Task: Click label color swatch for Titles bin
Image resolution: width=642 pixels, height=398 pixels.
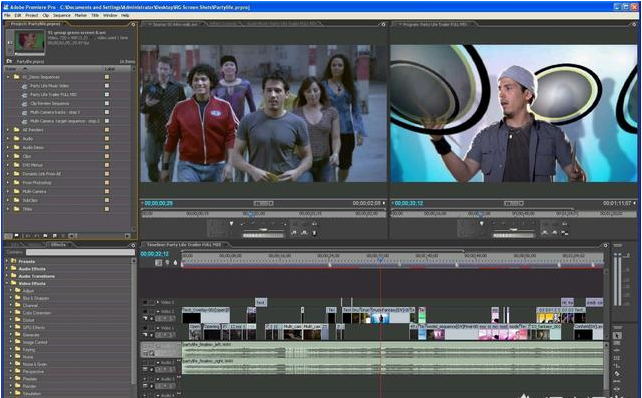Action: click(107, 209)
